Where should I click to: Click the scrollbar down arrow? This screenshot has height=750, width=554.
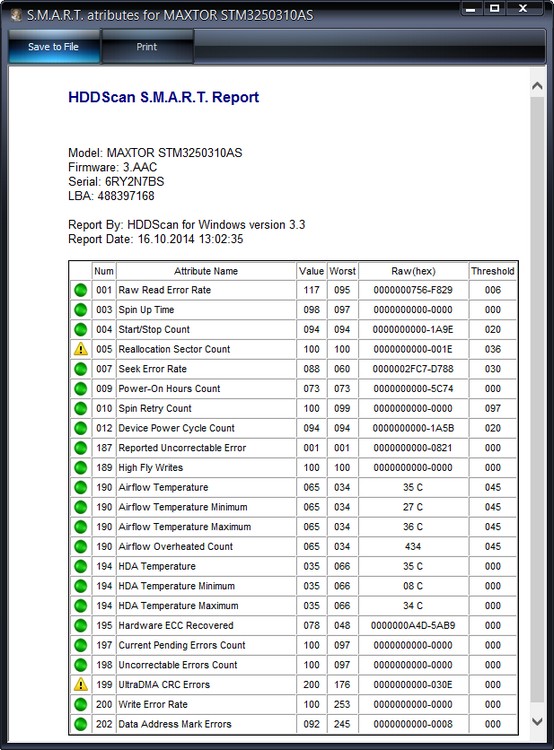(x=537, y=722)
